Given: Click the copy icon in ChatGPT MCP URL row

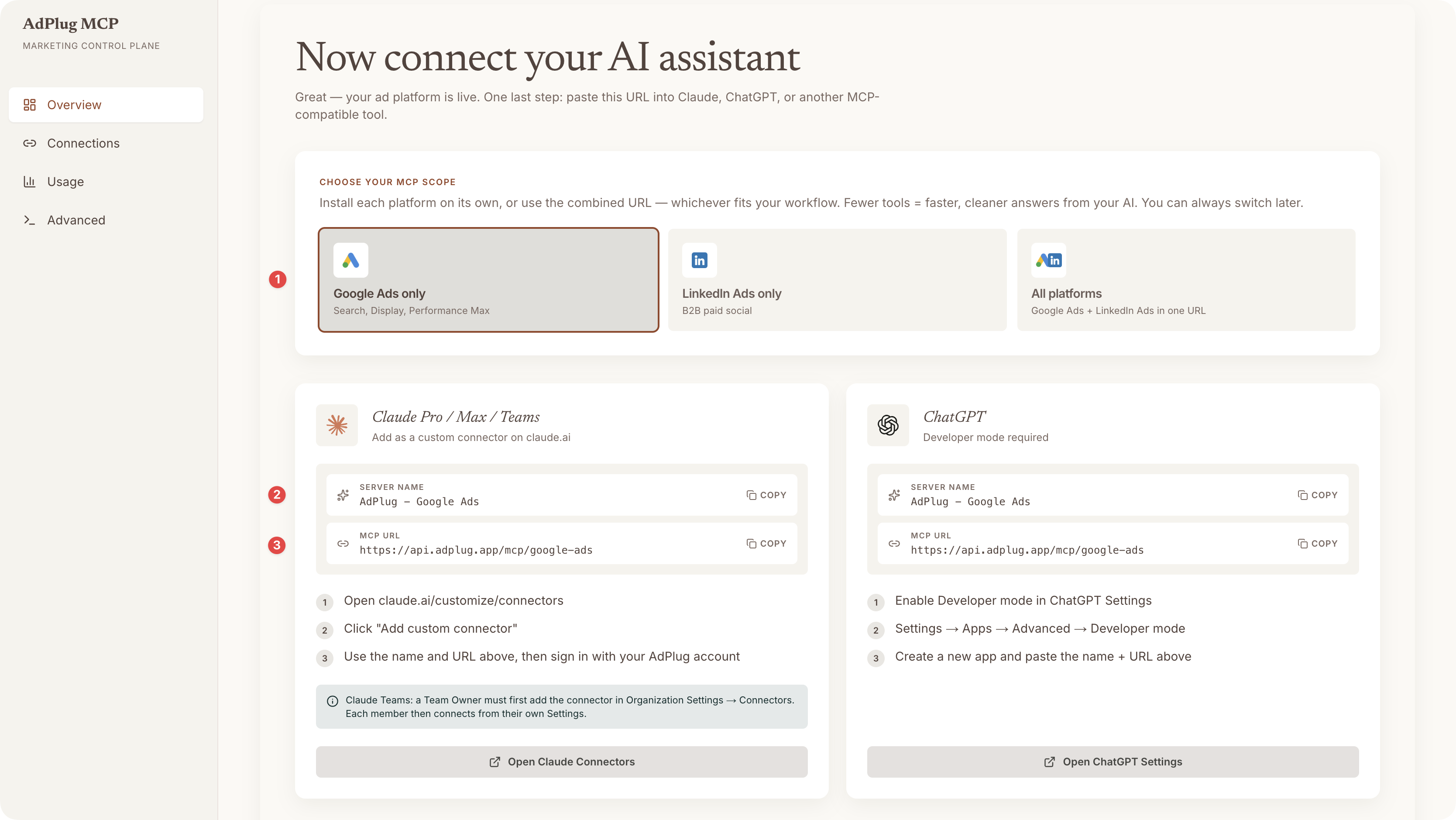Looking at the screenshot, I should (1302, 544).
